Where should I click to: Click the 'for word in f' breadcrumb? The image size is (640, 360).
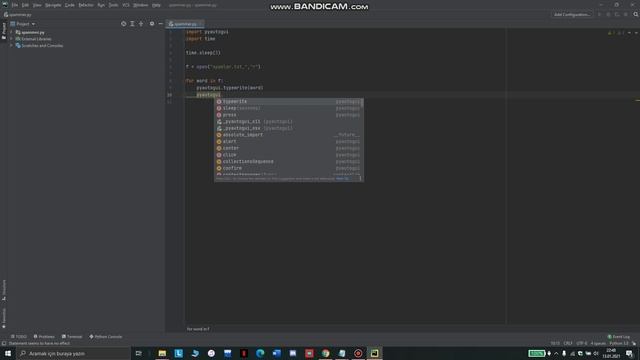pos(198,329)
